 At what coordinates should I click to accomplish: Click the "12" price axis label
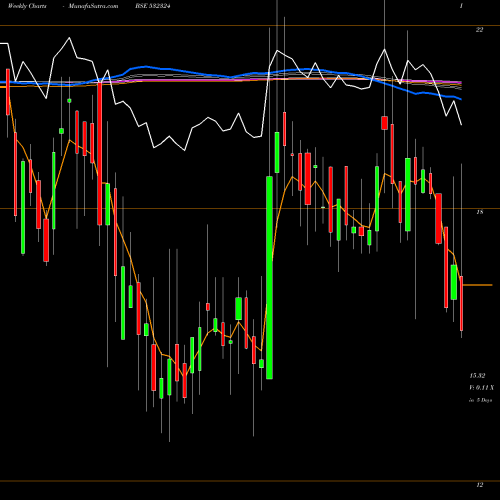tap(479, 485)
